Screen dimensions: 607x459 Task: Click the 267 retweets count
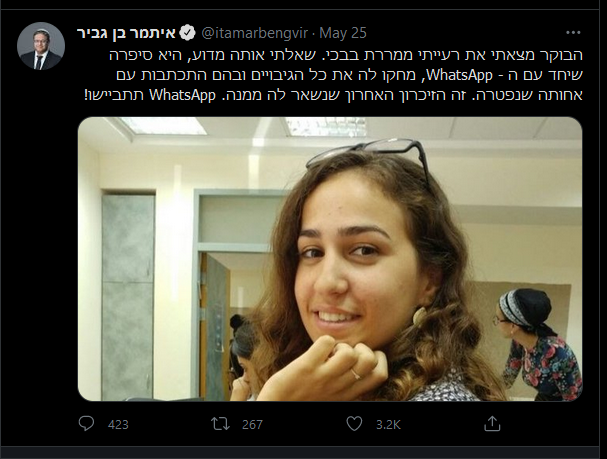click(252, 425)
